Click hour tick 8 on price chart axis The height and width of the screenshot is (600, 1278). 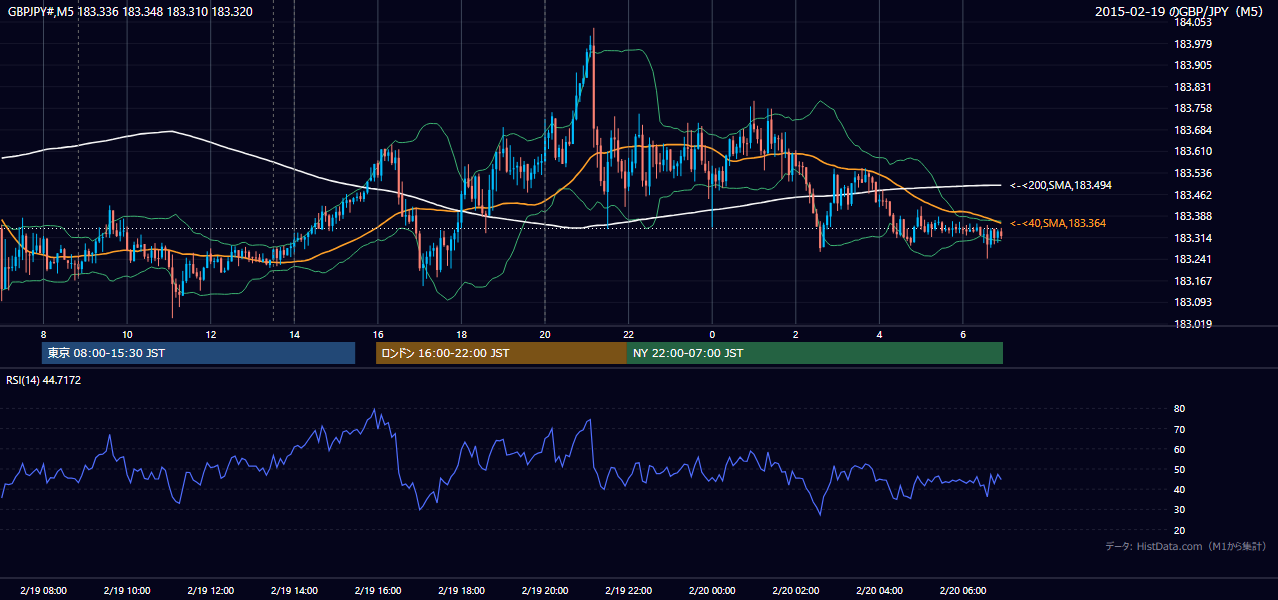(x=43, y=333)
